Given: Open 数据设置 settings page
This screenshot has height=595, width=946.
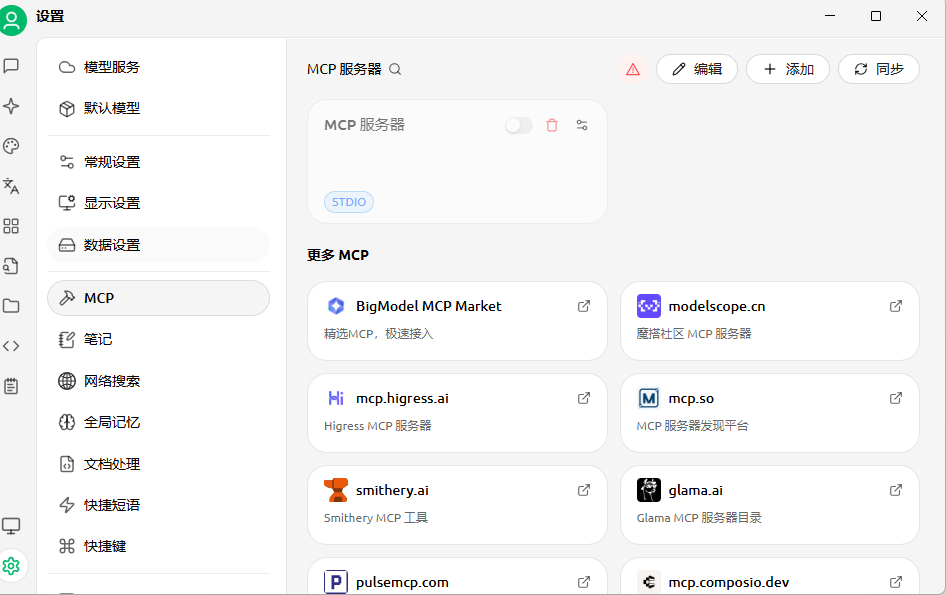Looking at the screenshot, I should [x=158, y=245].
